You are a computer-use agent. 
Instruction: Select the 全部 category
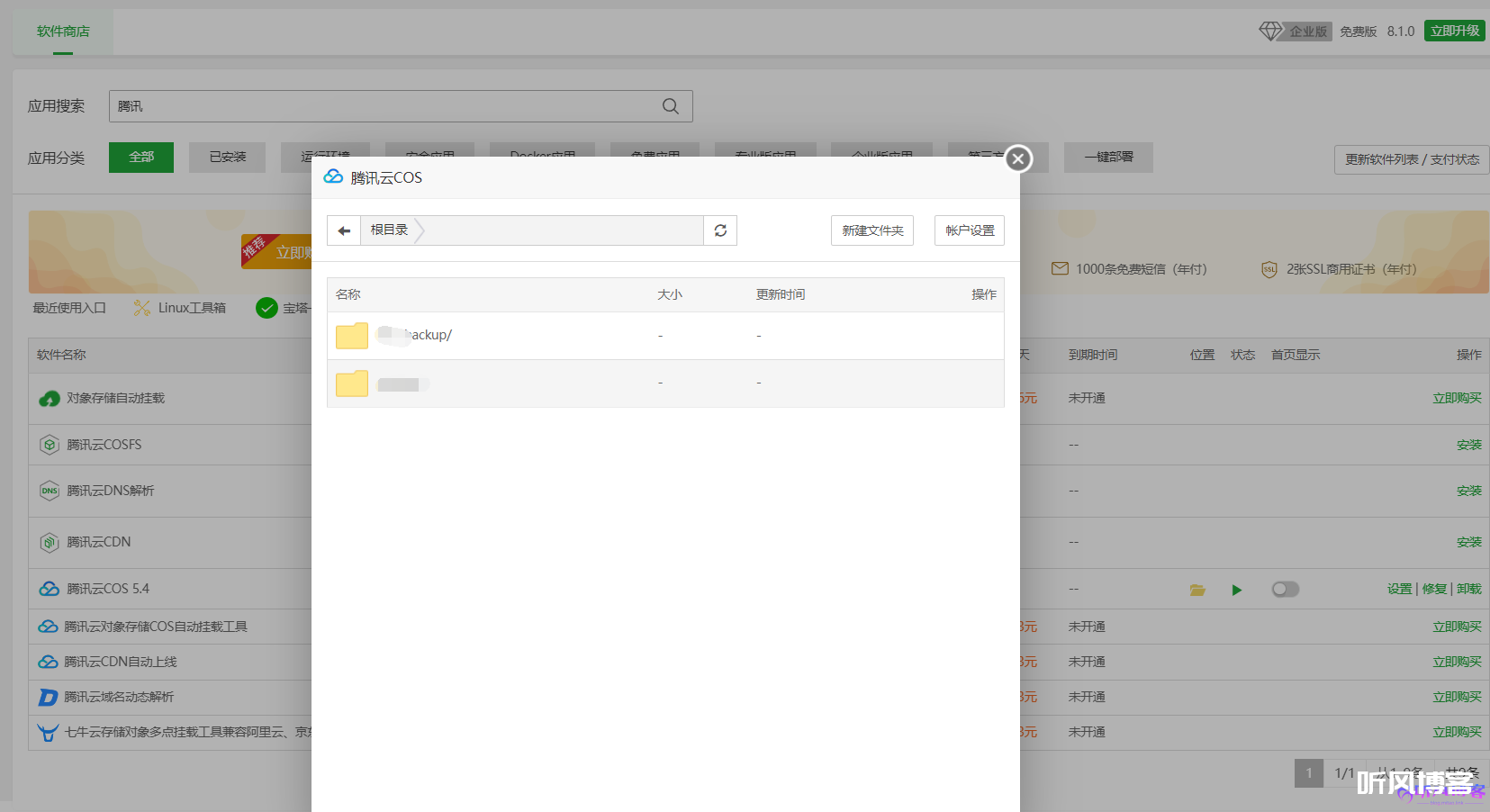pyautogui.click(x=141, y=158)
